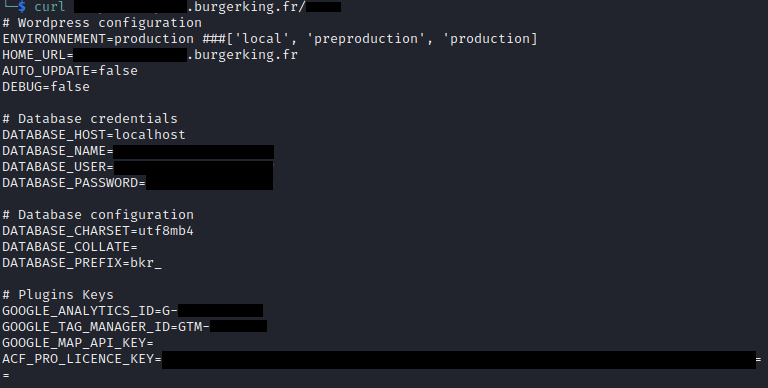This screenshot has width=768, height=388.
Task: Click the GOOGLE_TAG_MANAGER_ID label
Action: [x=86, y=327]
